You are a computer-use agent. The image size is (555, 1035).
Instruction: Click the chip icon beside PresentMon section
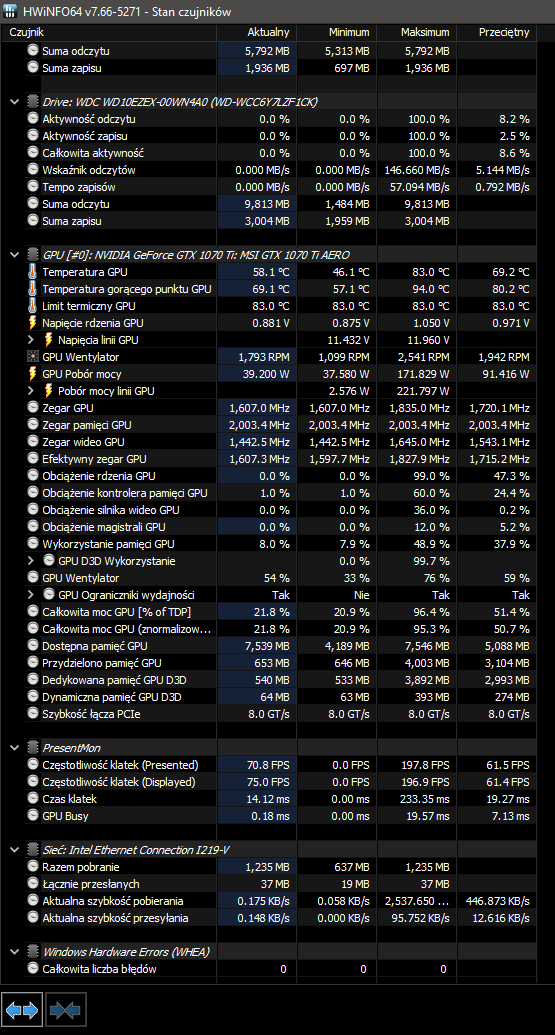[33, 748]
